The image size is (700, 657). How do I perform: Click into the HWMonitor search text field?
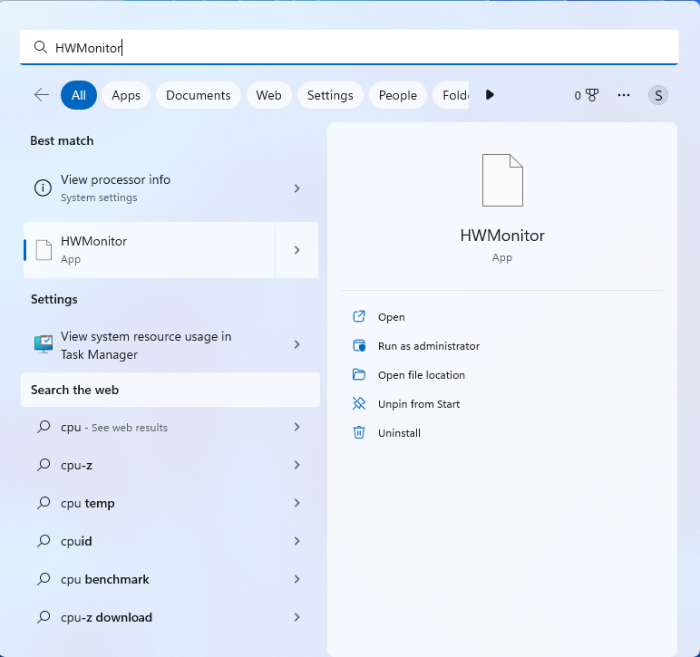(x=349, y=47)
